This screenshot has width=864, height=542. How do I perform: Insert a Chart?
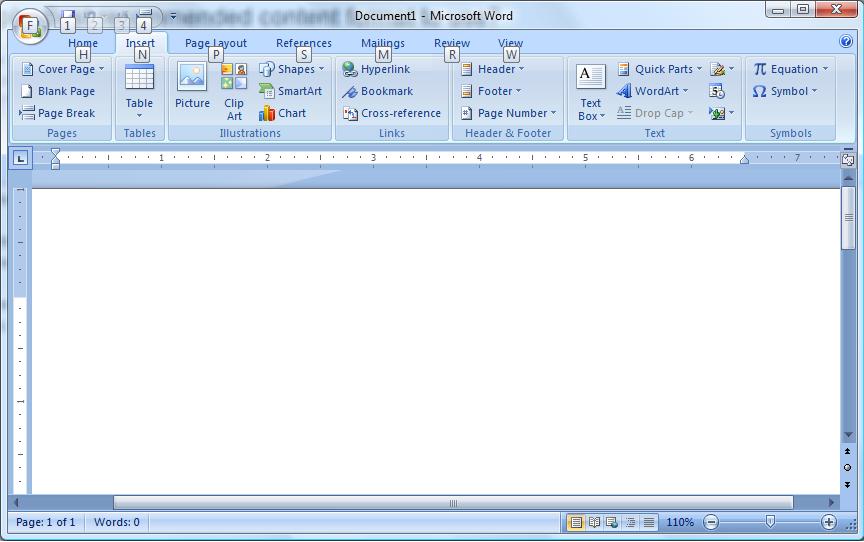(x=282, y=113)
